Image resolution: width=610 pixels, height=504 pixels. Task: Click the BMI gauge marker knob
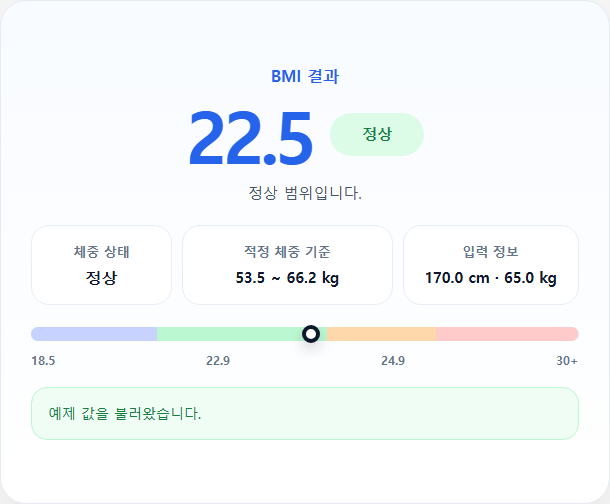[311, 334]
